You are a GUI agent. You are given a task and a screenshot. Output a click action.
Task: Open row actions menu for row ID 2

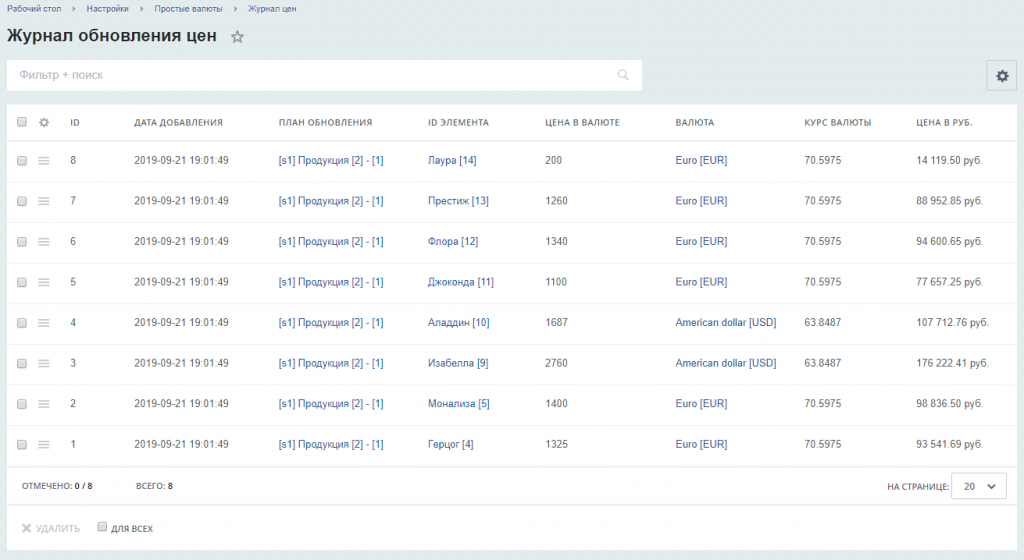44,404
